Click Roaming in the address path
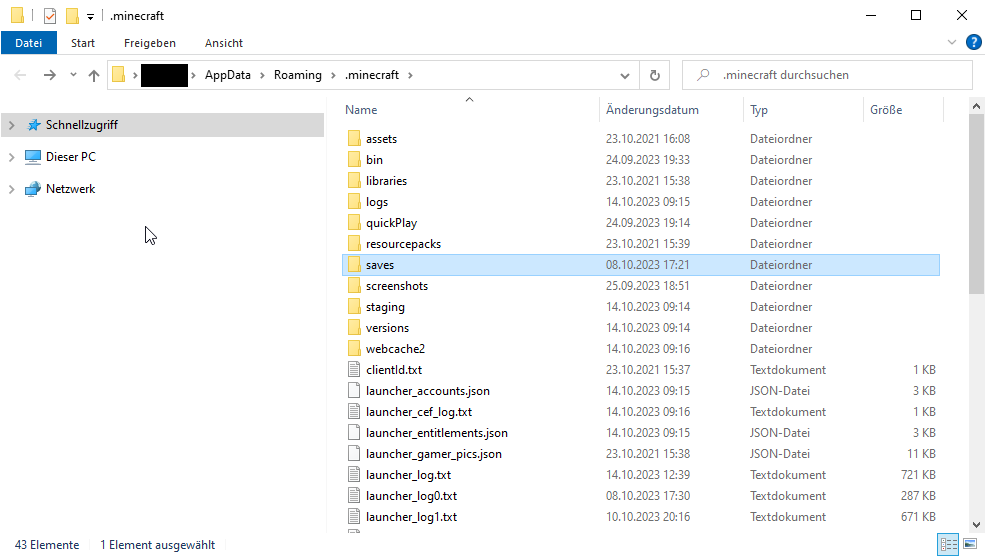The width and height of the screenshot is (986, 557). pos(297,75)
